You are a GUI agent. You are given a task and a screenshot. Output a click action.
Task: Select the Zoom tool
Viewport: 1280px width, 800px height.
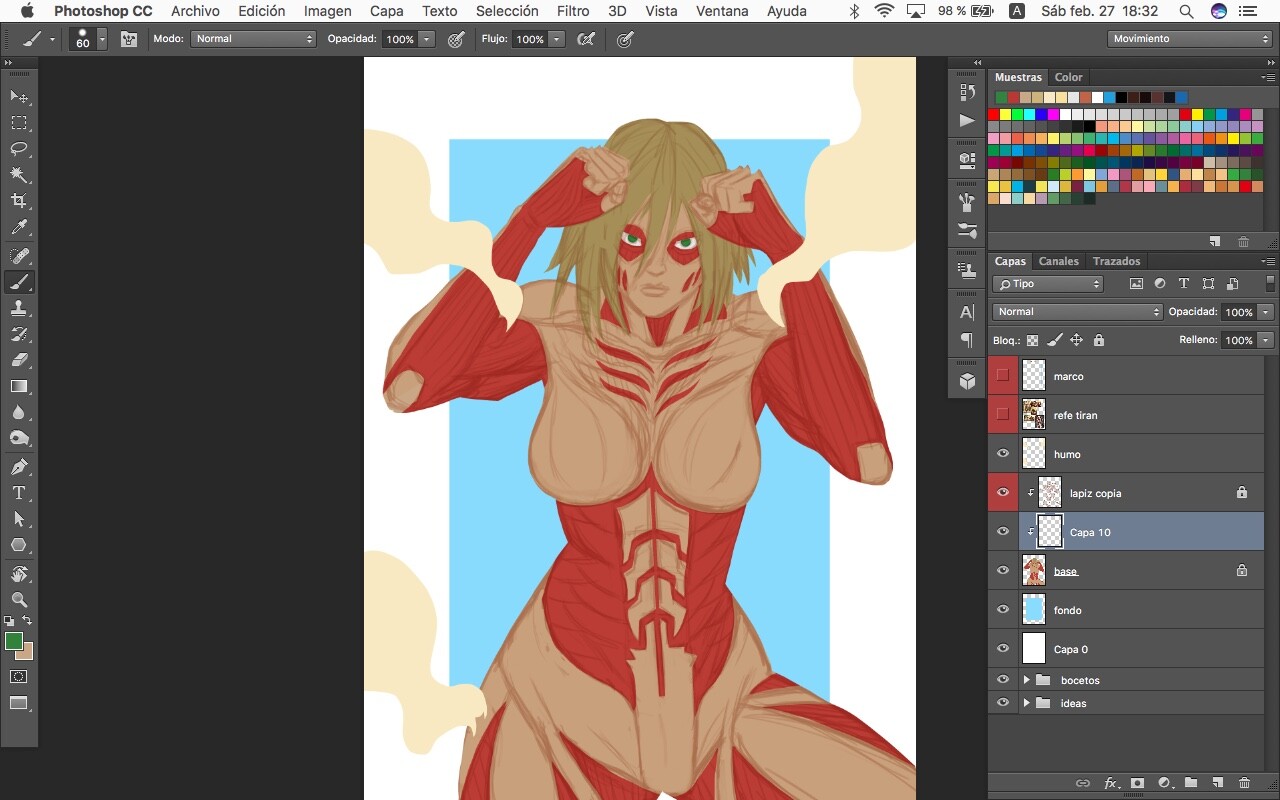click(19, 600)
